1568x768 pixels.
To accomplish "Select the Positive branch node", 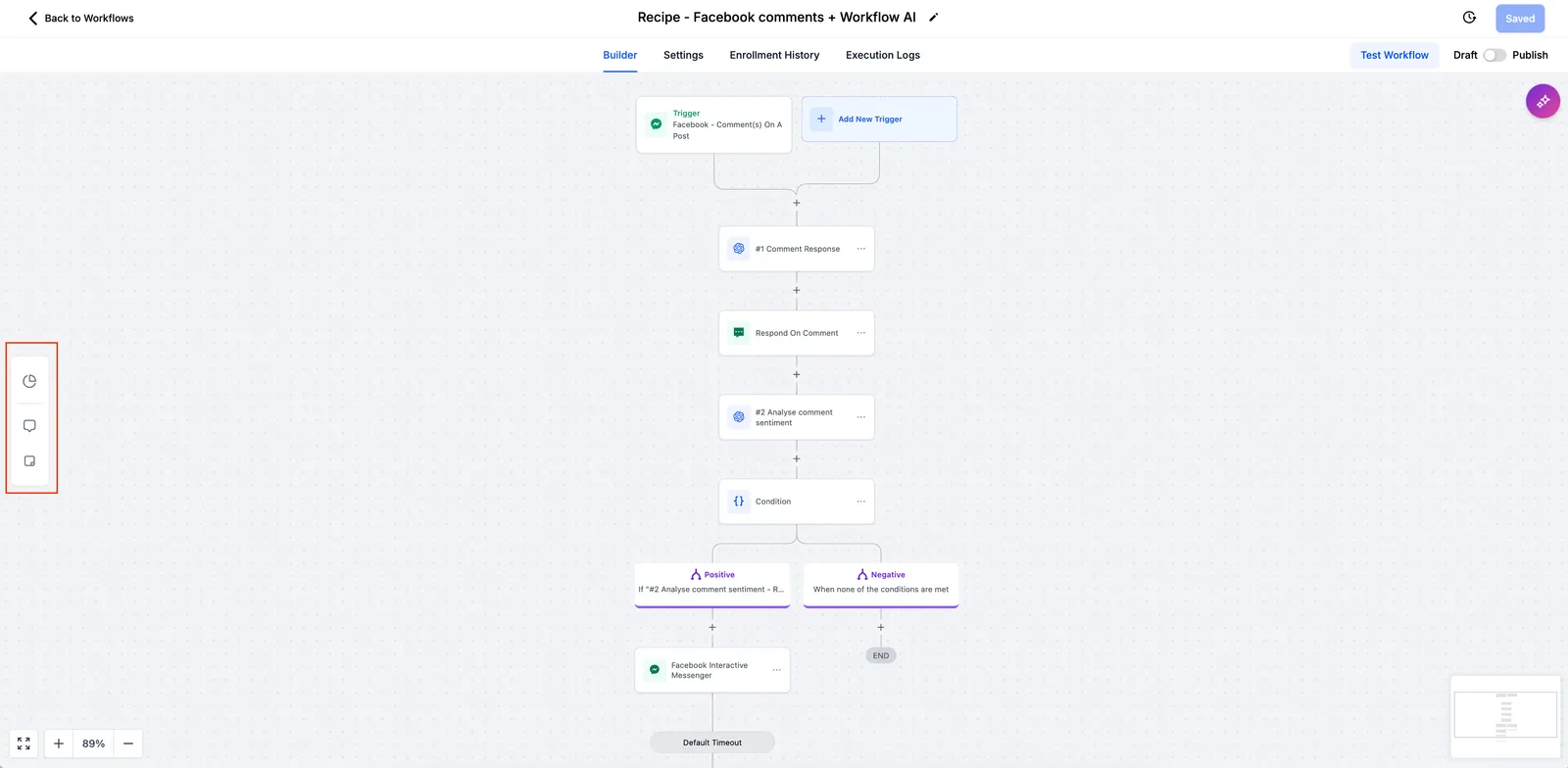I will (712, 584).
